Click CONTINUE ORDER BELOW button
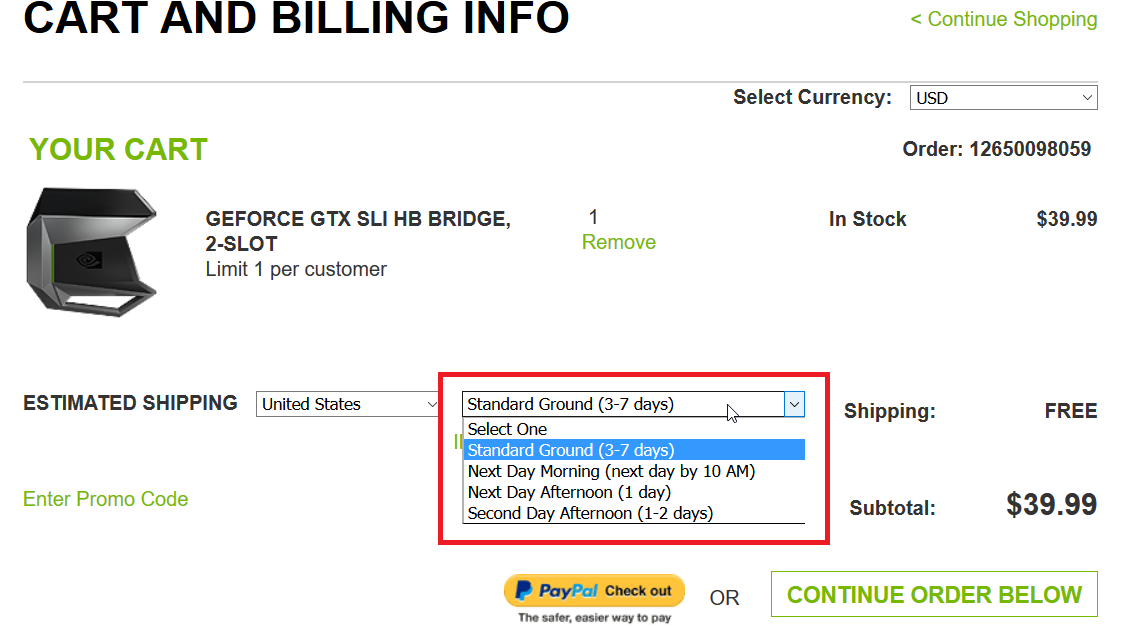Image resolution: width=1144 pixels, height=639 pixels. 934,595
